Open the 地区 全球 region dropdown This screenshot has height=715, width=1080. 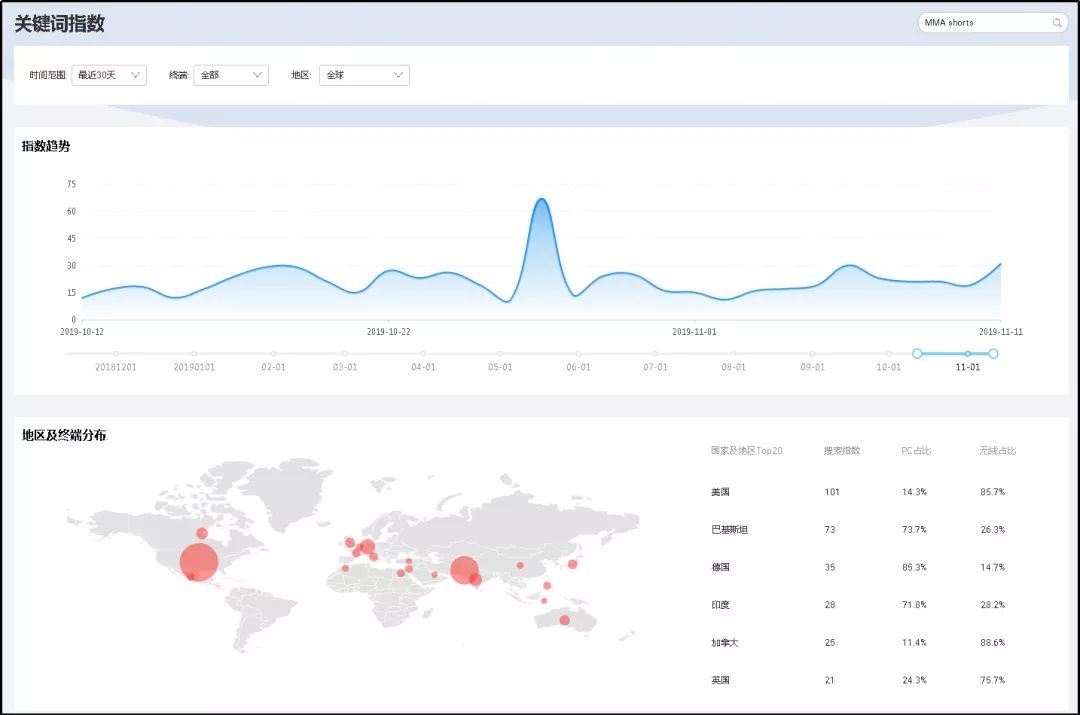(364, 75)
